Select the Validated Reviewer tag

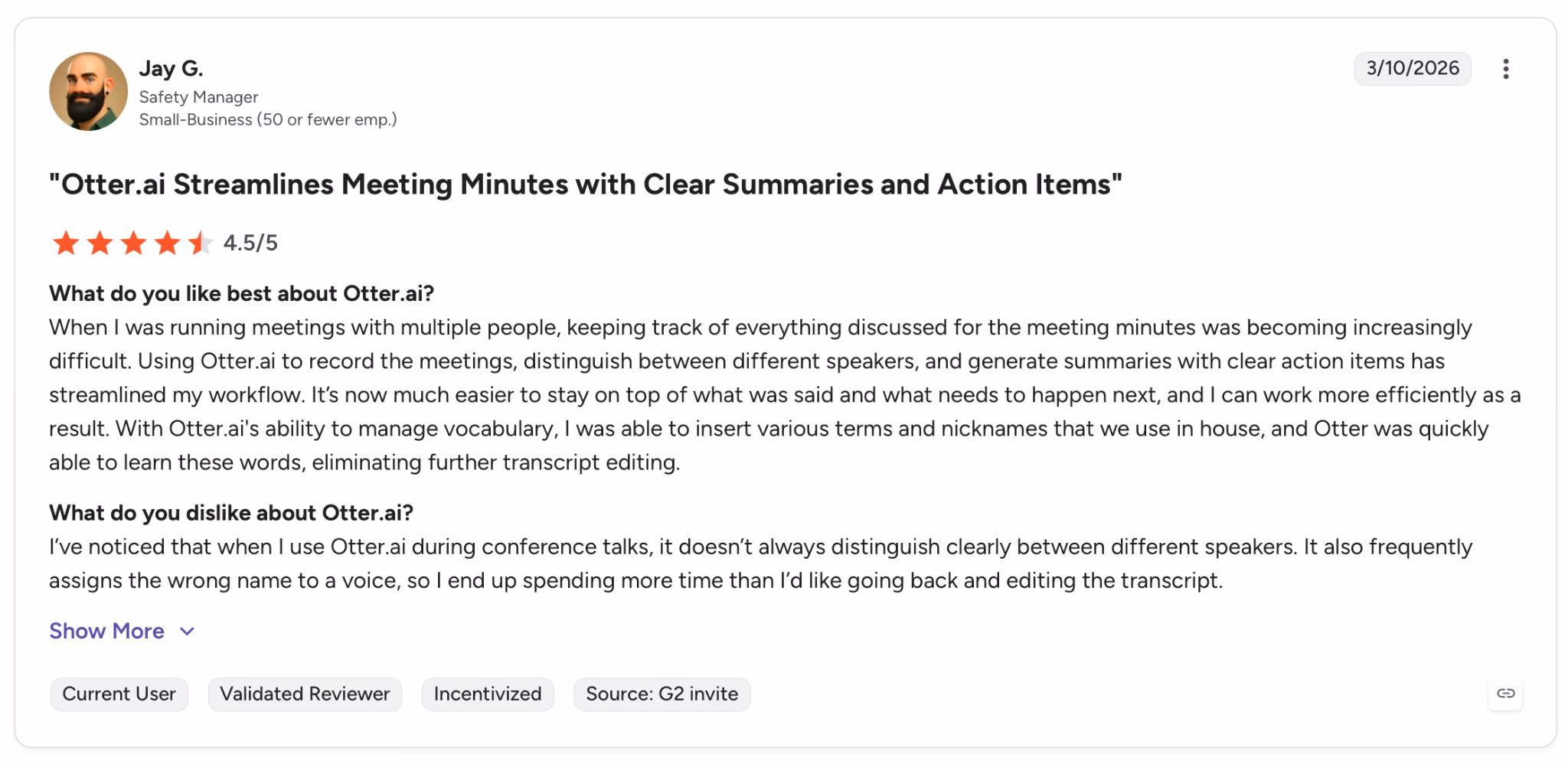click(x=305, y=694)
